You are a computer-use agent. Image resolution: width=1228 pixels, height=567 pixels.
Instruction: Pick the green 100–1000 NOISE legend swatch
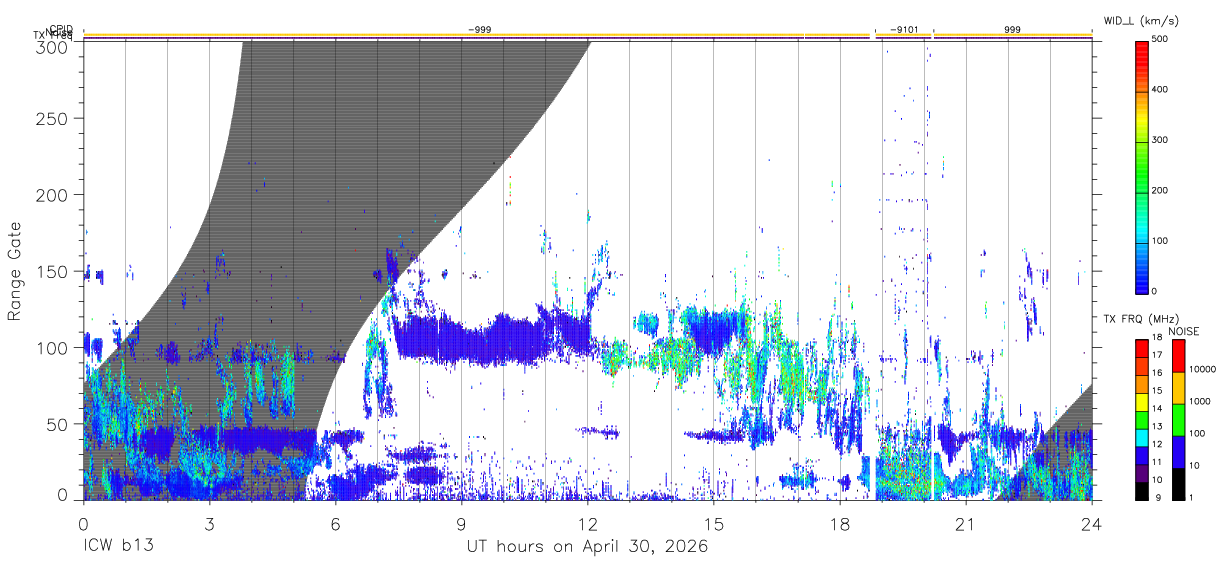(1178, 419)
